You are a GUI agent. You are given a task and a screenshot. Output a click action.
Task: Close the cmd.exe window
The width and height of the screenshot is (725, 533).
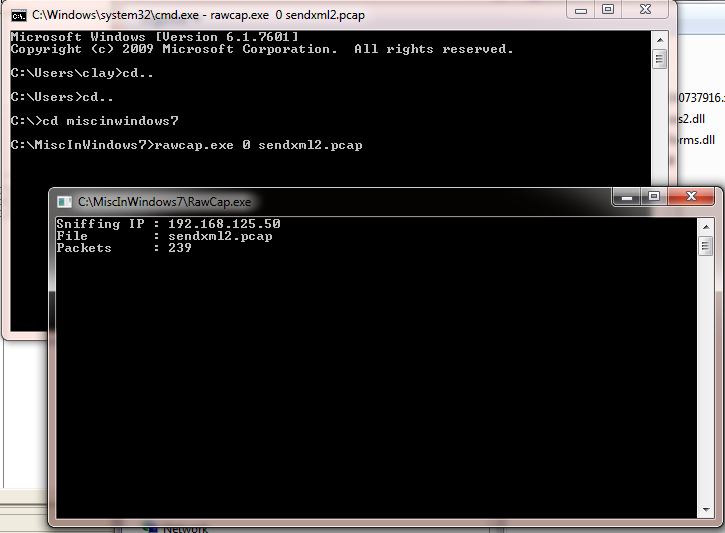645,10
